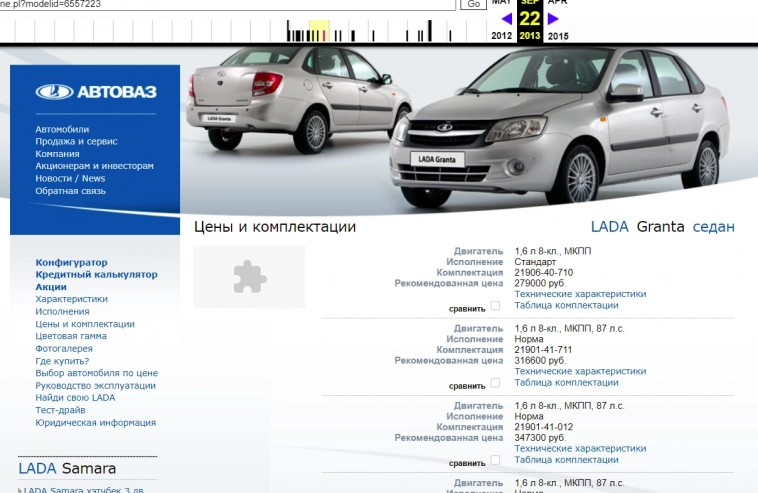Tick the сравнить checkbox for configuration 21901-41-711
The height and width of the screenshot is (493, 758).
pyautogui.click(x=495, y=384)
